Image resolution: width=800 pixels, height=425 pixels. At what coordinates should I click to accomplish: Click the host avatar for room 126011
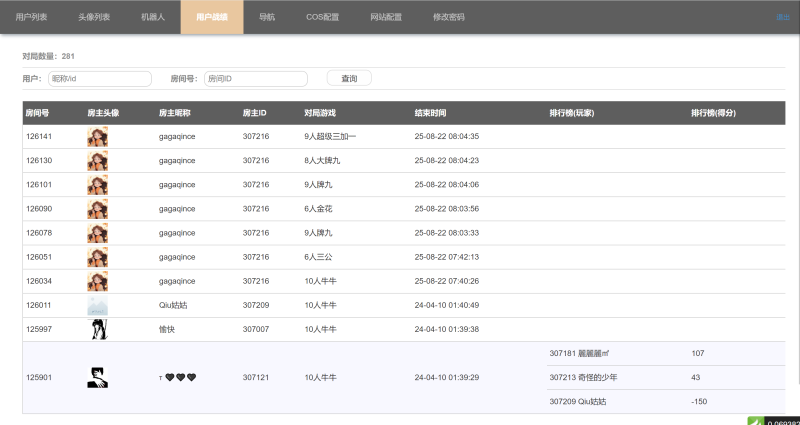(x=97, y=305)
